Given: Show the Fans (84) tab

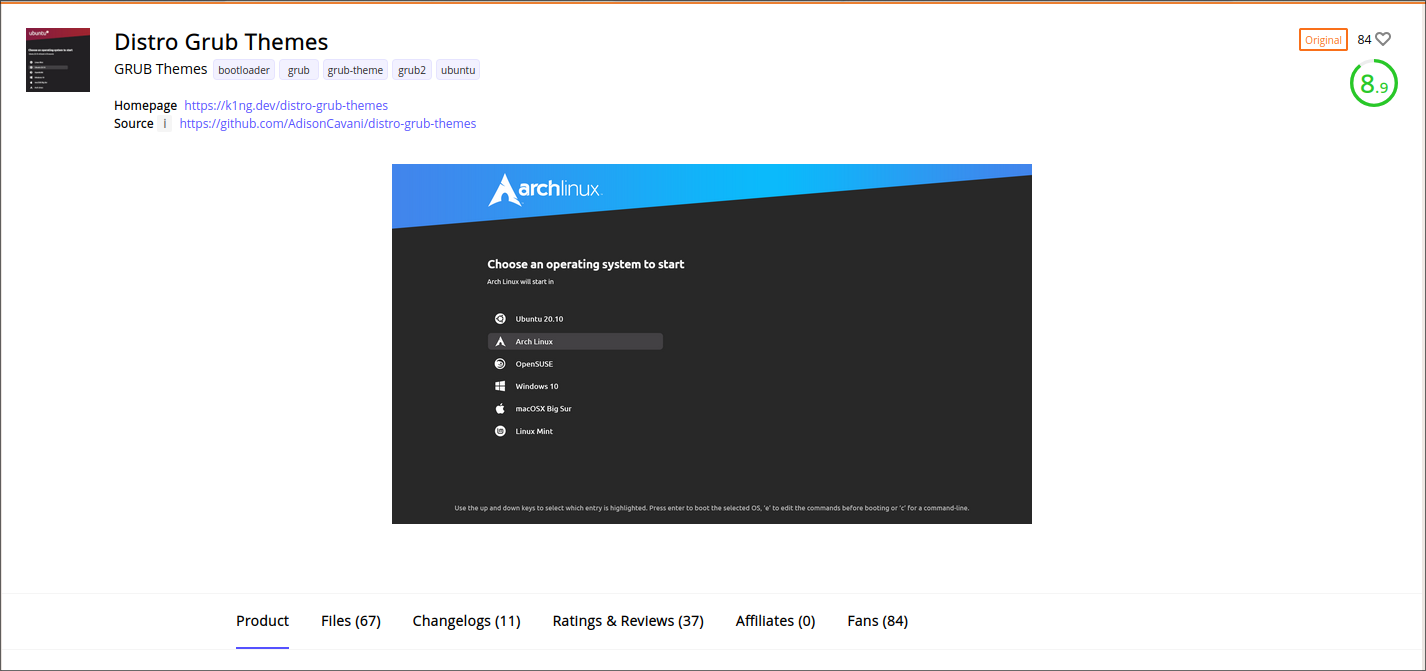Looking at the screenshot, I should (877, 621).
